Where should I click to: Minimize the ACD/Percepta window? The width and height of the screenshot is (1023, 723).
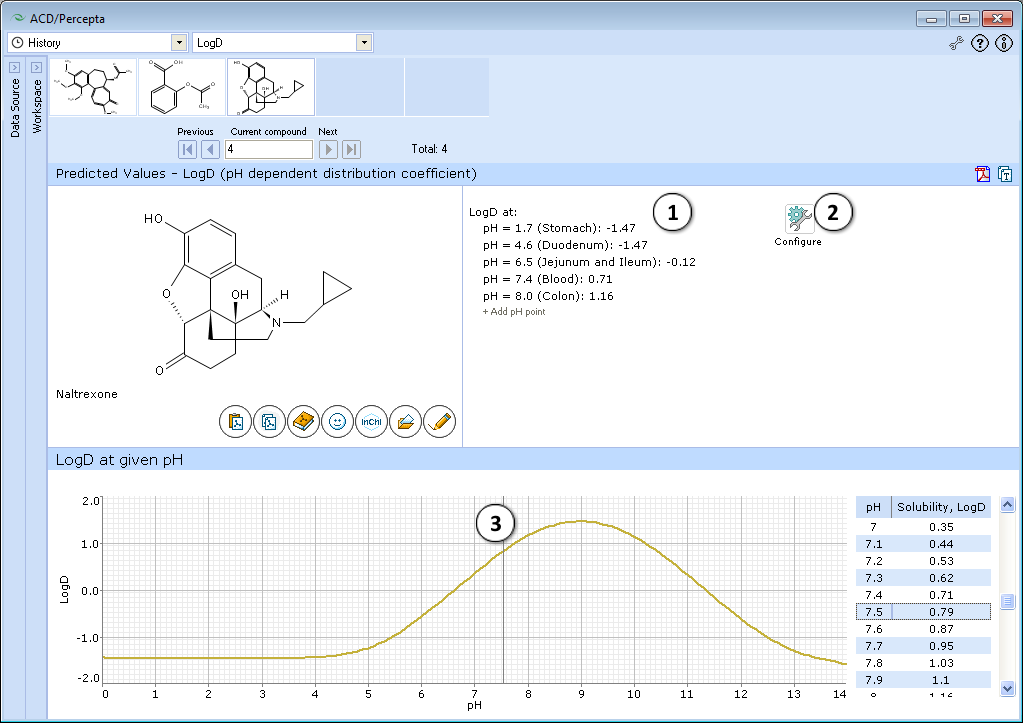931,19
